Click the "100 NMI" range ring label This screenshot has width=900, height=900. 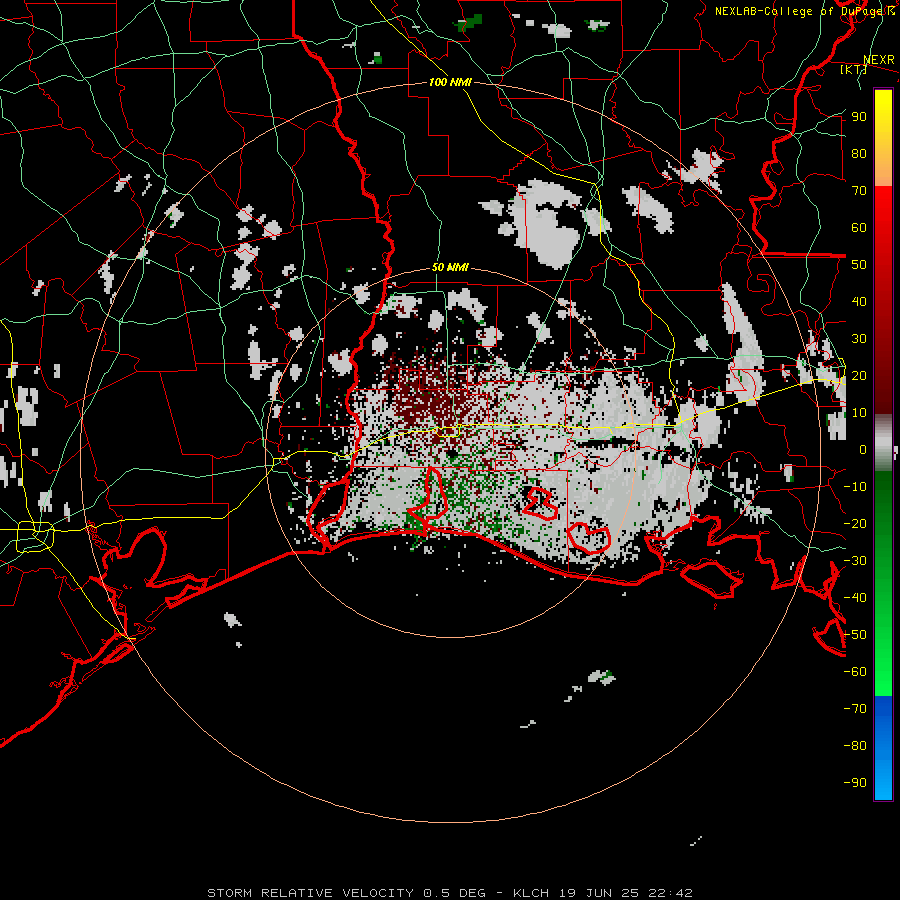tap(450, 82)
